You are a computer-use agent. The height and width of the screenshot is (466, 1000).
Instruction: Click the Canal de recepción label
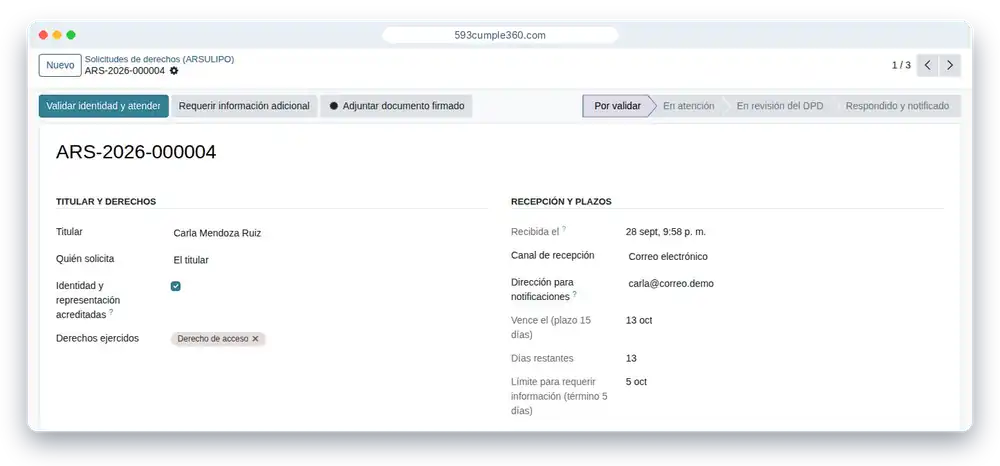tap(552, 256)
